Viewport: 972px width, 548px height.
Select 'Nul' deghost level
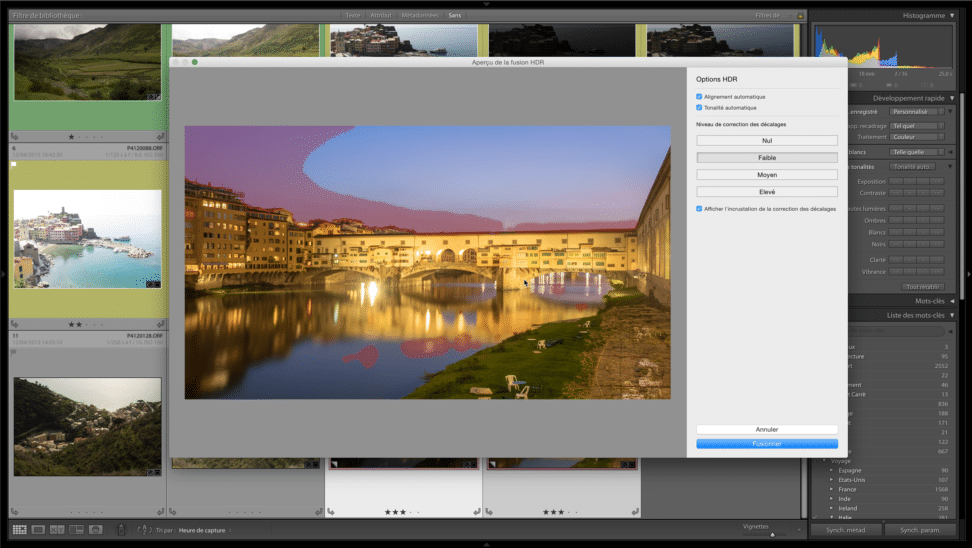pyautogui.click(x=767, y=141)
